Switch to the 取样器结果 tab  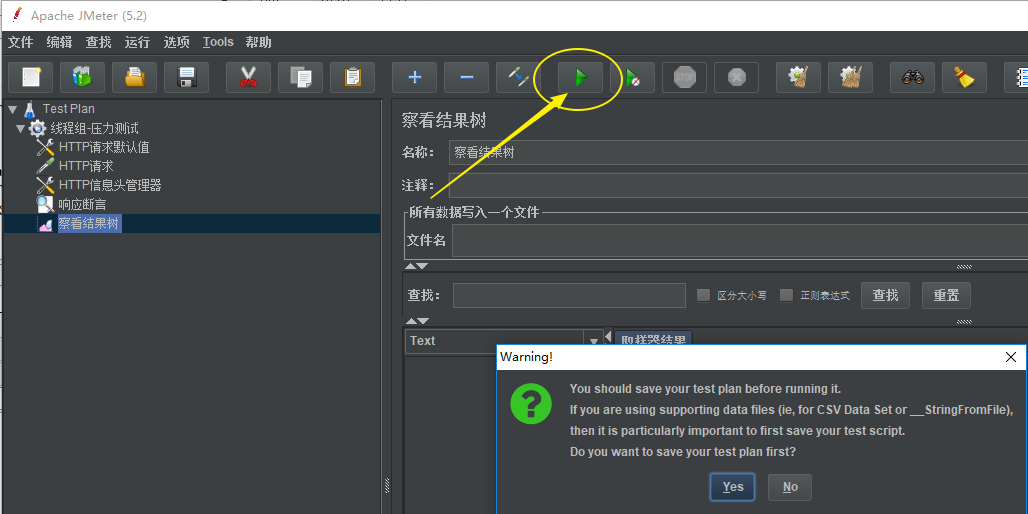654,339
